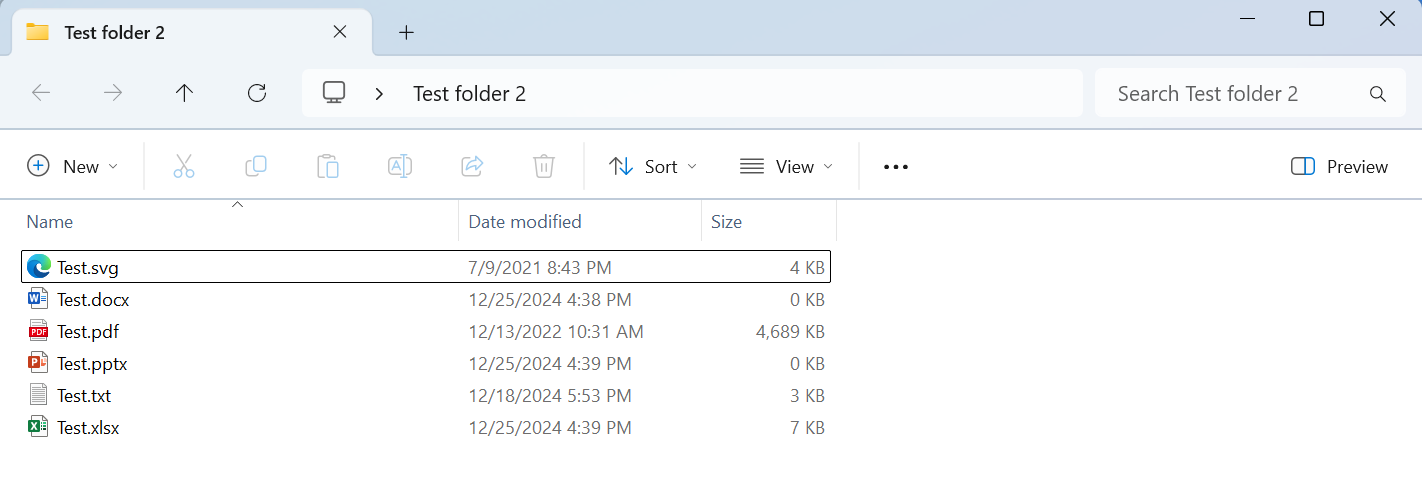
Task: Sort files by Date modified column
Action: (x=525, y=222)
